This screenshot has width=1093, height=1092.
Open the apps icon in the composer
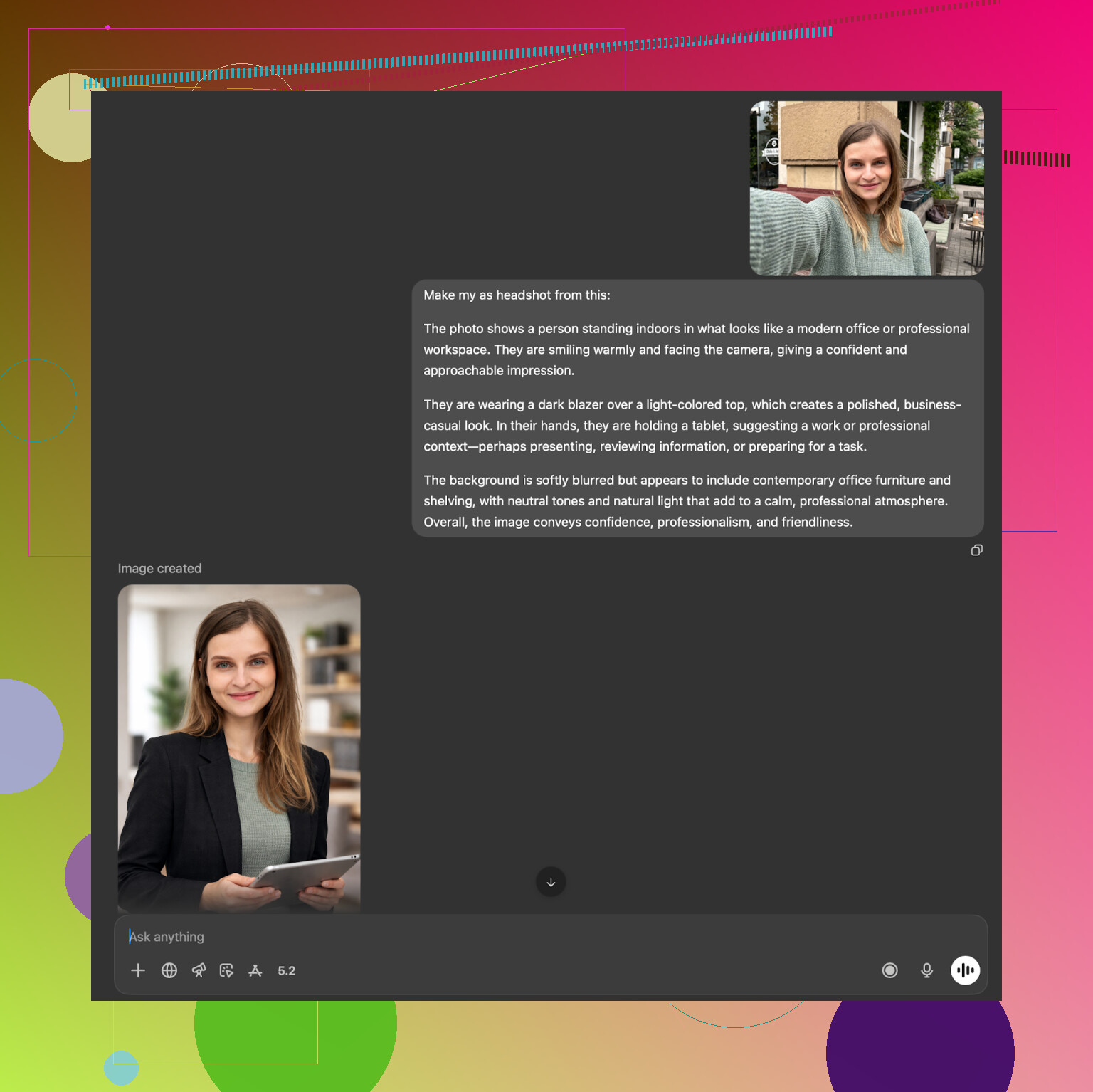[255, 970]
